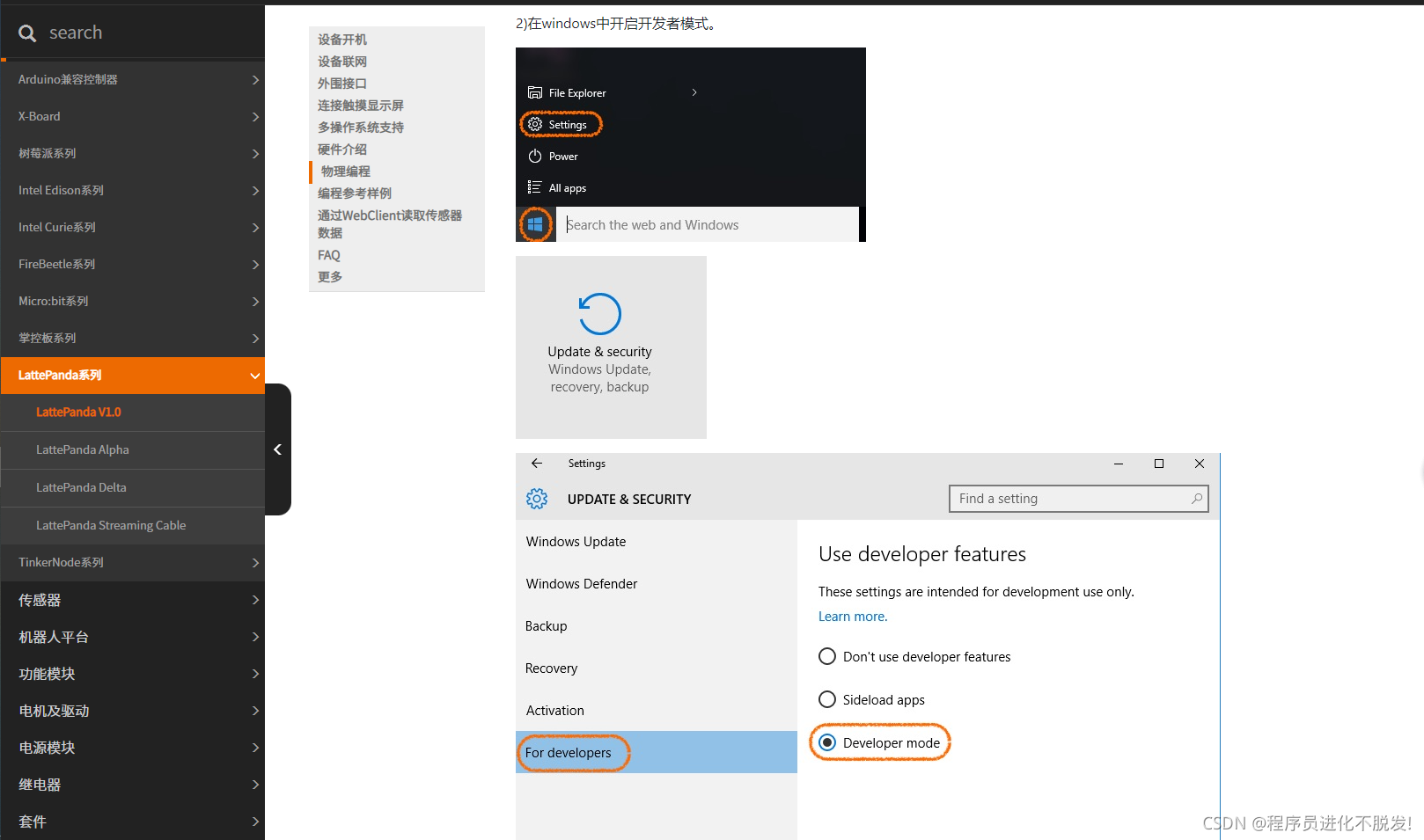Expand the TinkerNode系列 category
This screenshot has height=840, width=1424.
[132, 562]
